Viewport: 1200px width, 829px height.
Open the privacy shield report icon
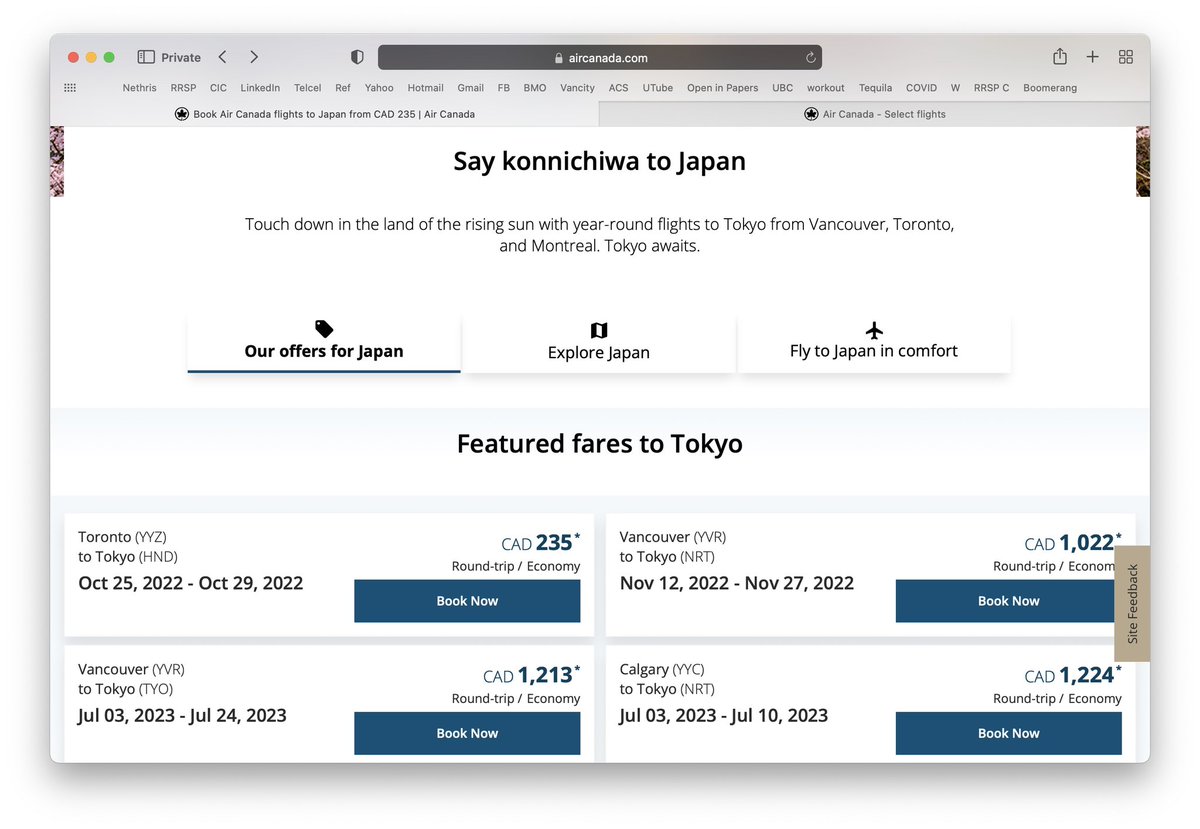point(357,57)
